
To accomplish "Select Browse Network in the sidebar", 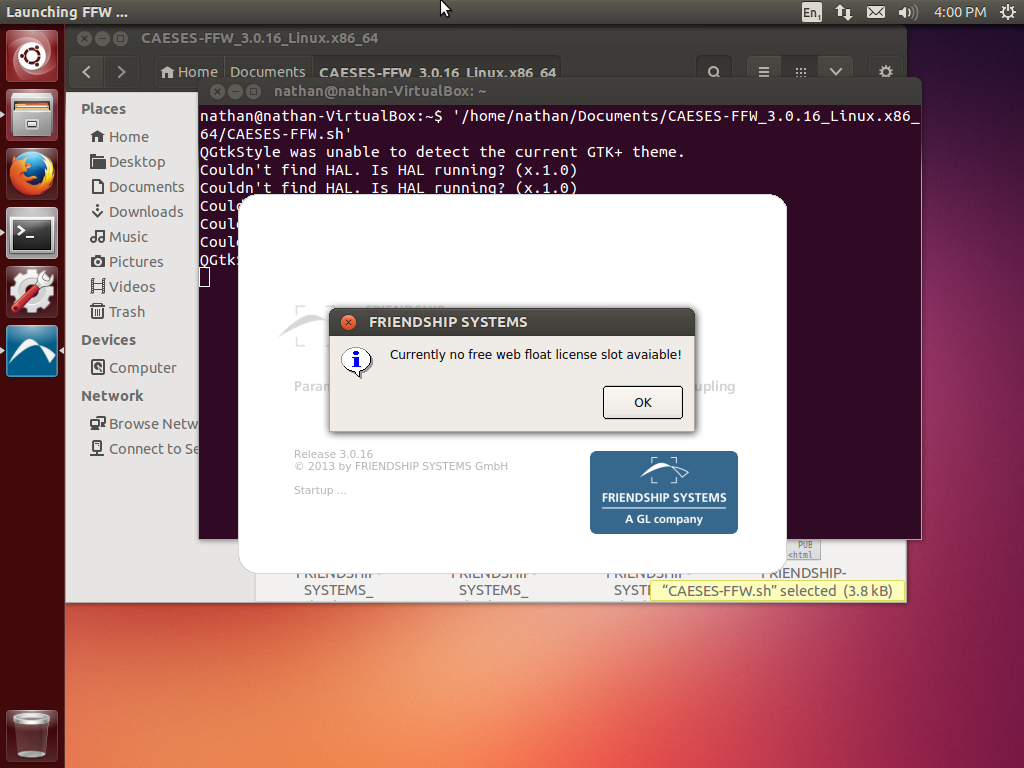I will tap(144, 424).
